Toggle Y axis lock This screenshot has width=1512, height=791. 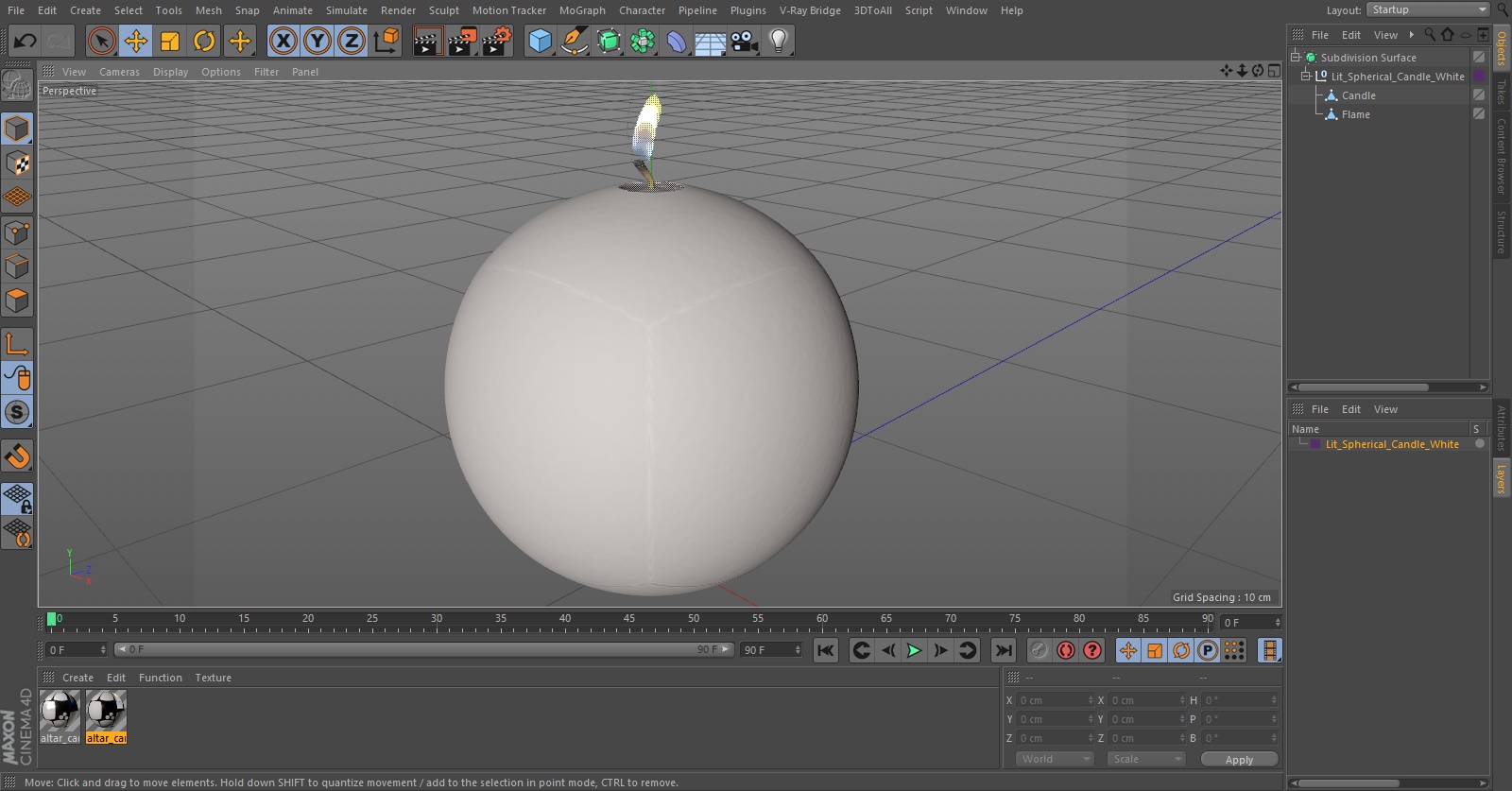[318, 41]
